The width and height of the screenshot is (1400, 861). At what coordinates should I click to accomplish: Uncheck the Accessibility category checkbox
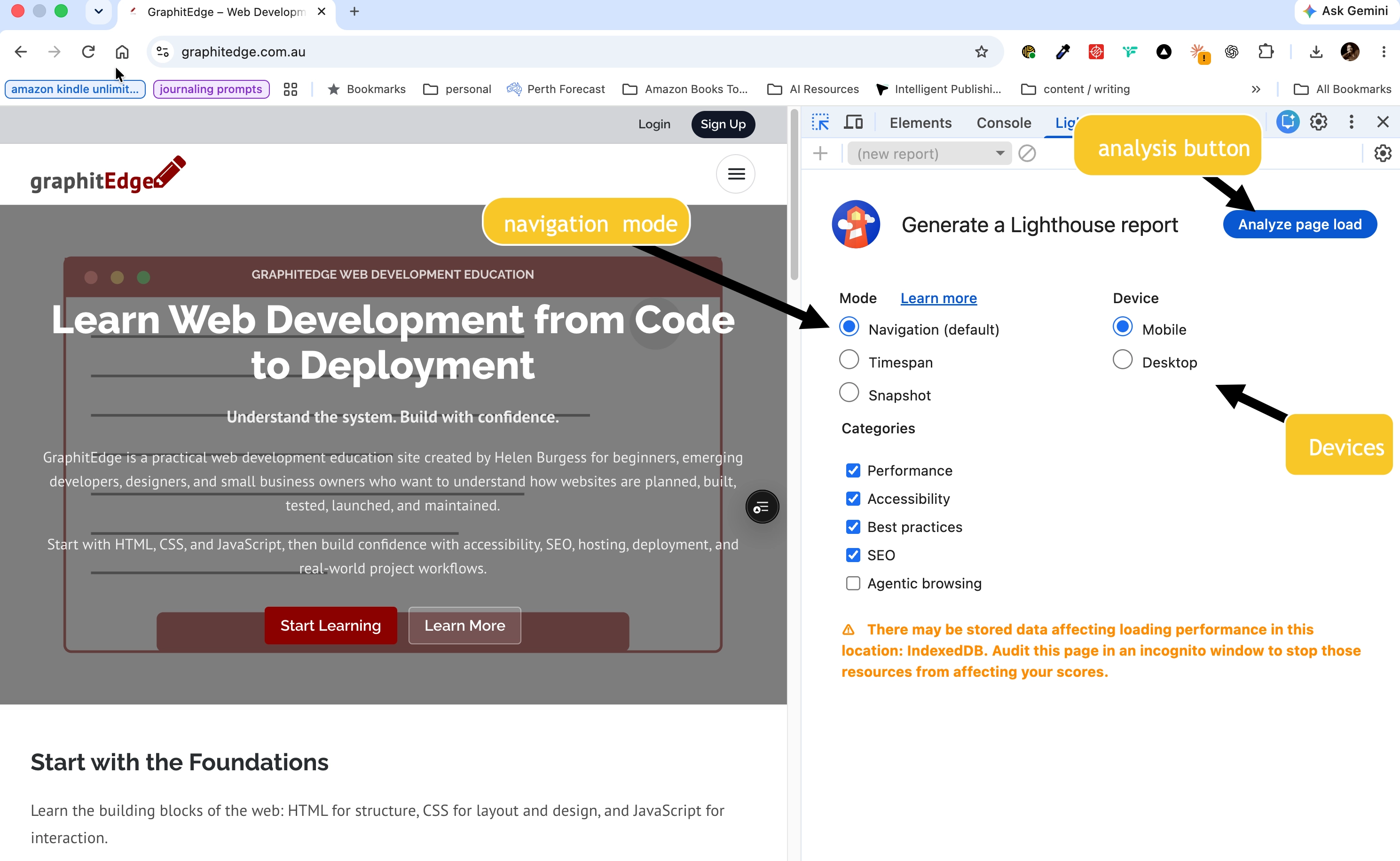pyautogui.click(x=853, y=499)
